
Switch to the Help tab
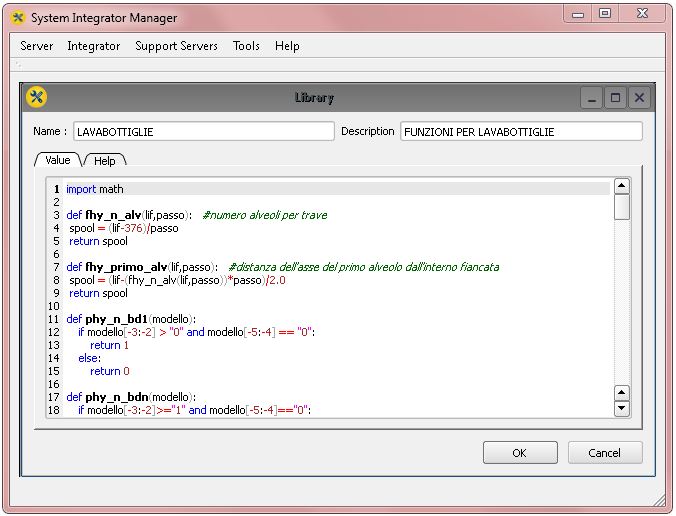point(104,160)
